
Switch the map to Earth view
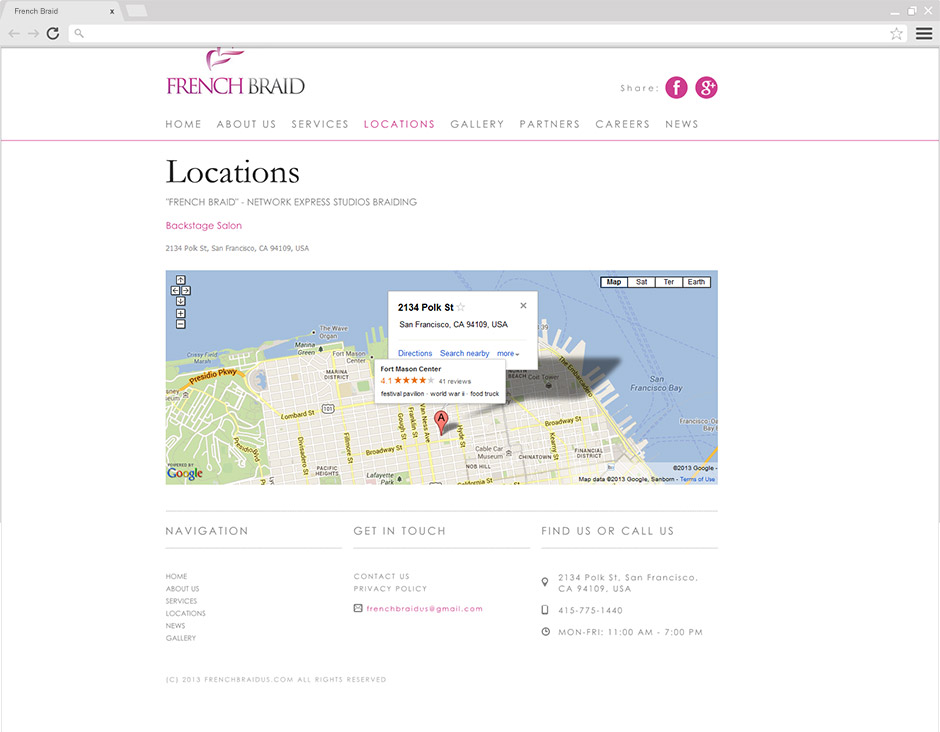(x=697, y=282)
